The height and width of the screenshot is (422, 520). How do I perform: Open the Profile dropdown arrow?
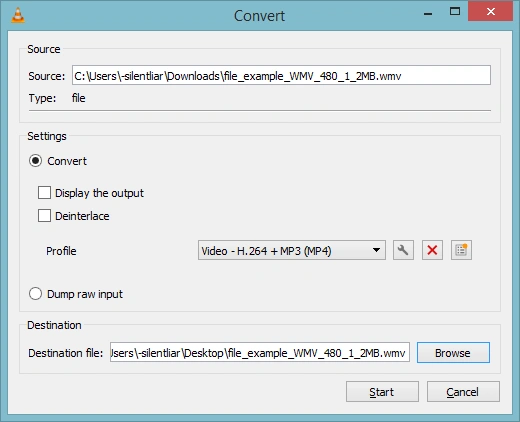376,250
